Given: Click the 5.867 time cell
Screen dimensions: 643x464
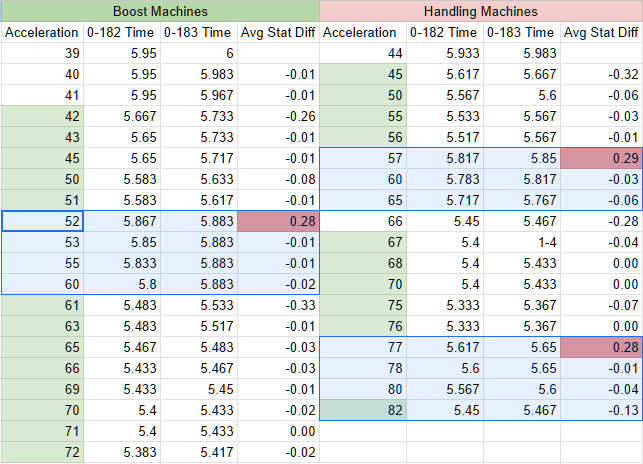Looking at the screenshot, I should 122,221.
